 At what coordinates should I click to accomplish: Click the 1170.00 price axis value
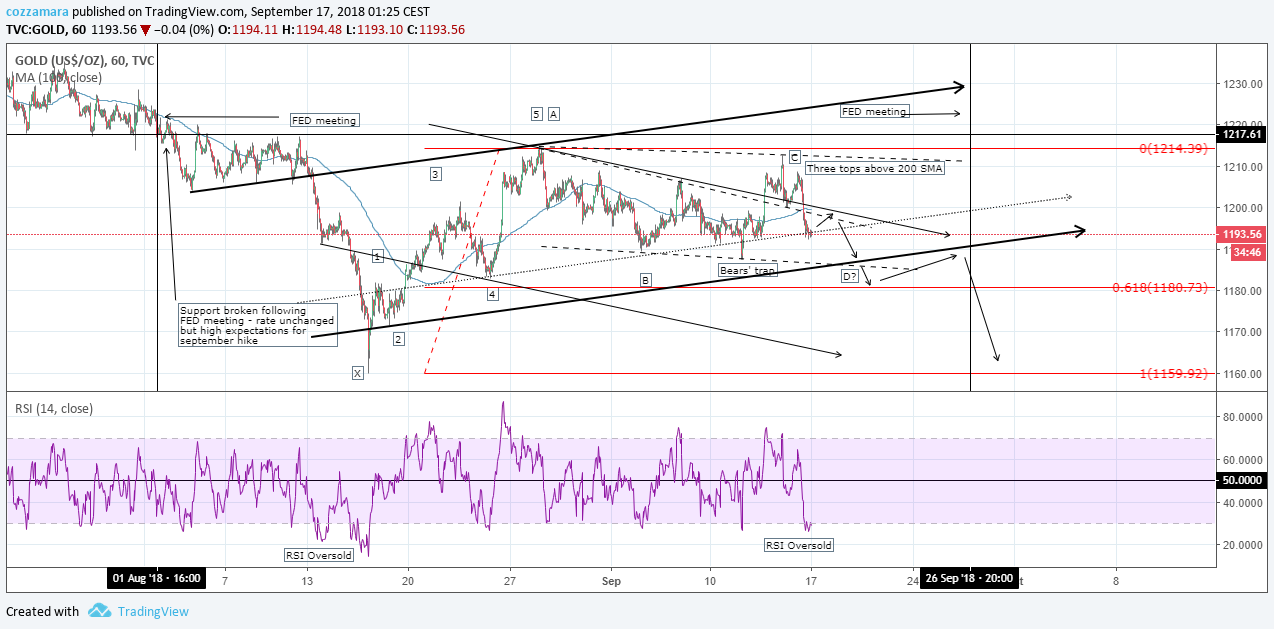tap(1241, 332)
